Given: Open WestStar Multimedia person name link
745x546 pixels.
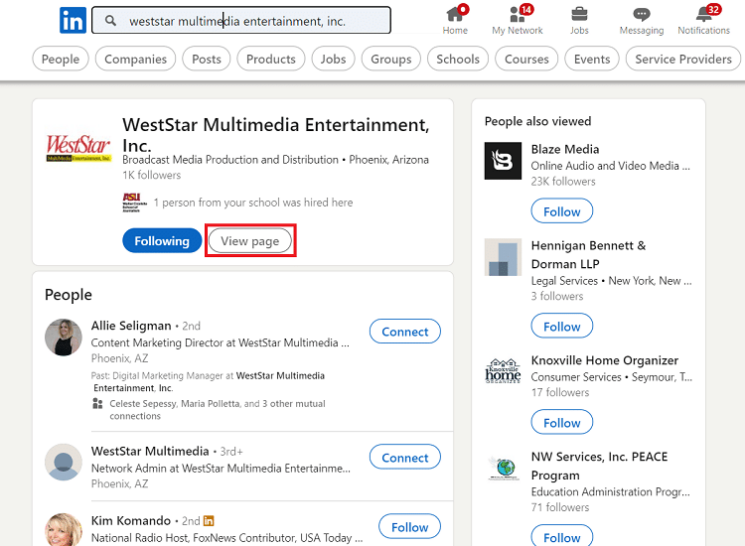Looking at the screenshot, I should click(x=150, y=451).
